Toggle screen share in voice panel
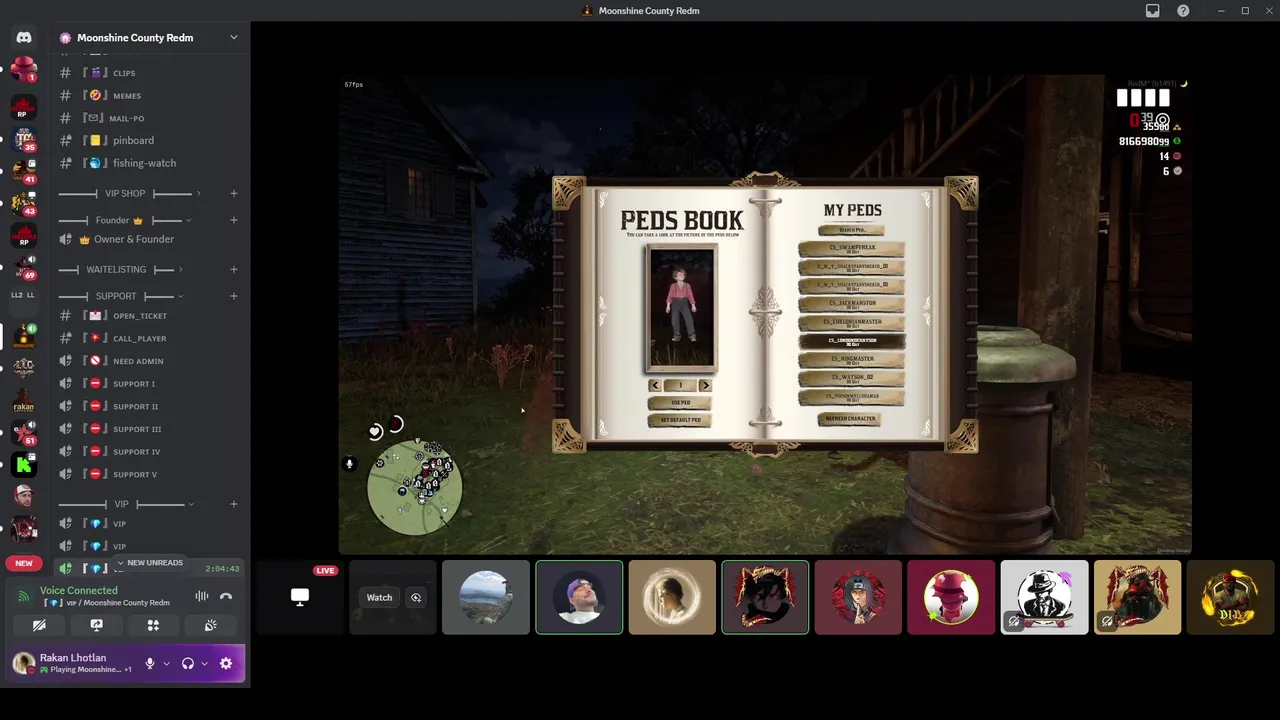The image size is (1280, 720). tap(96, 625)
